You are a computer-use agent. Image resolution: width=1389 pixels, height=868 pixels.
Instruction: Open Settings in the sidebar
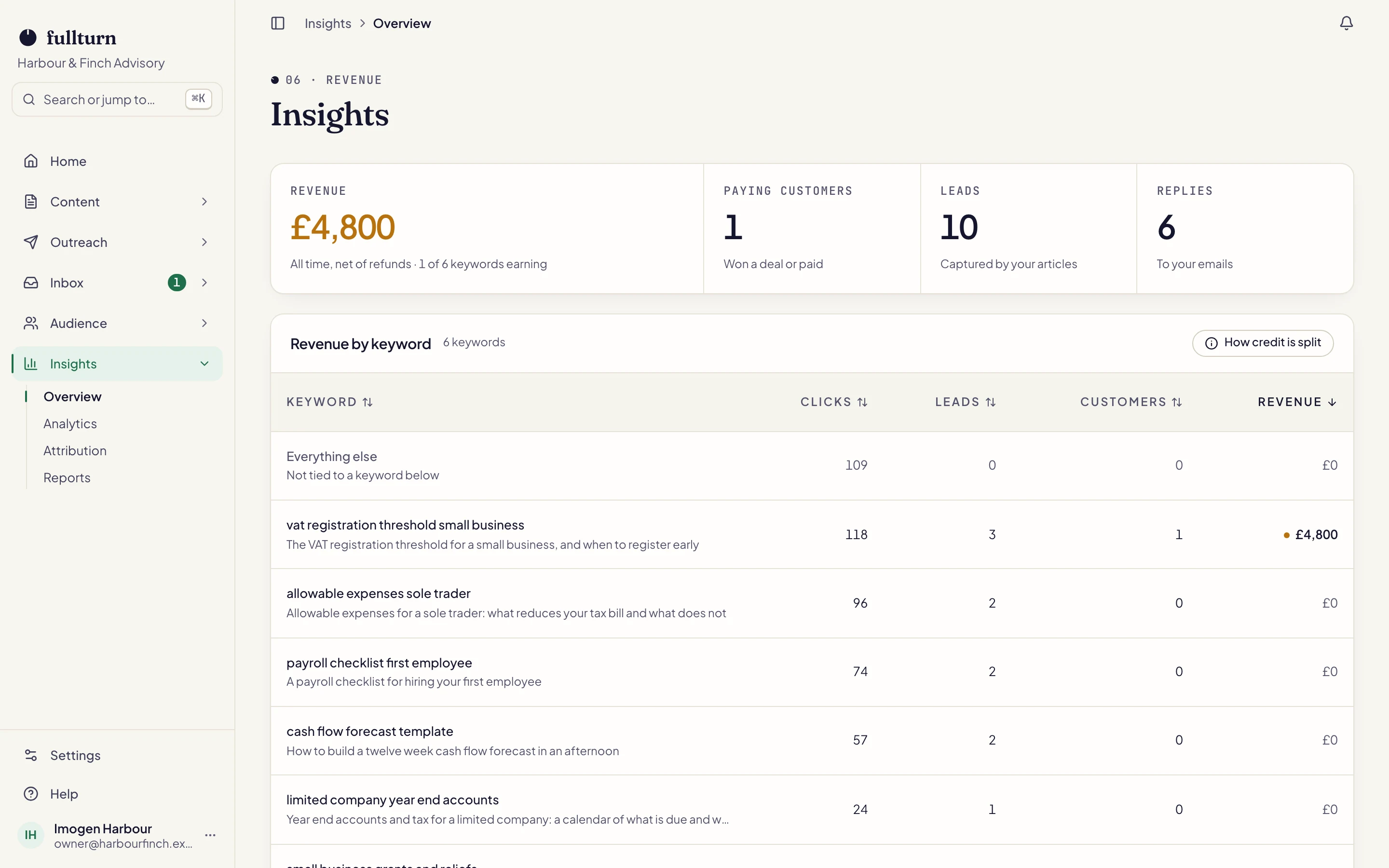pos(117,755)
